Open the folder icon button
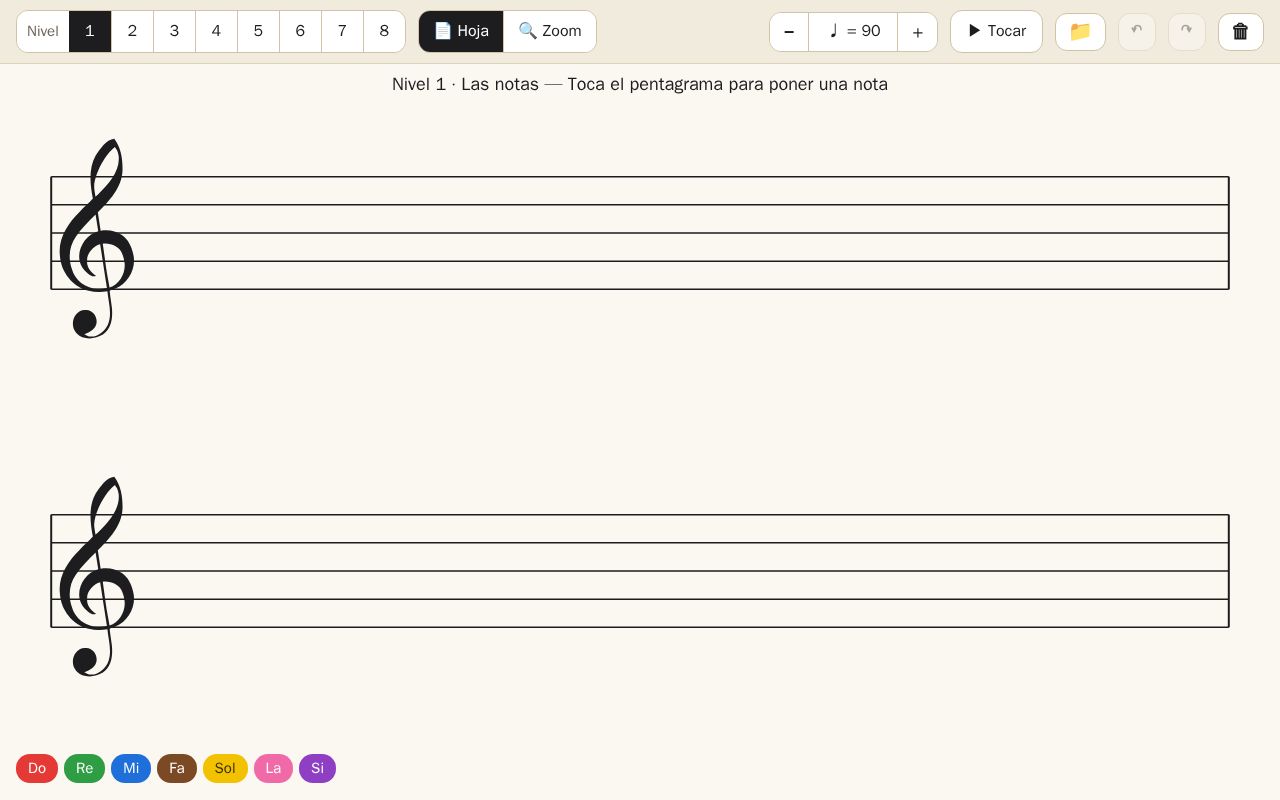1280x800 pixels. pyautogui.click(x=1080, y=32)
